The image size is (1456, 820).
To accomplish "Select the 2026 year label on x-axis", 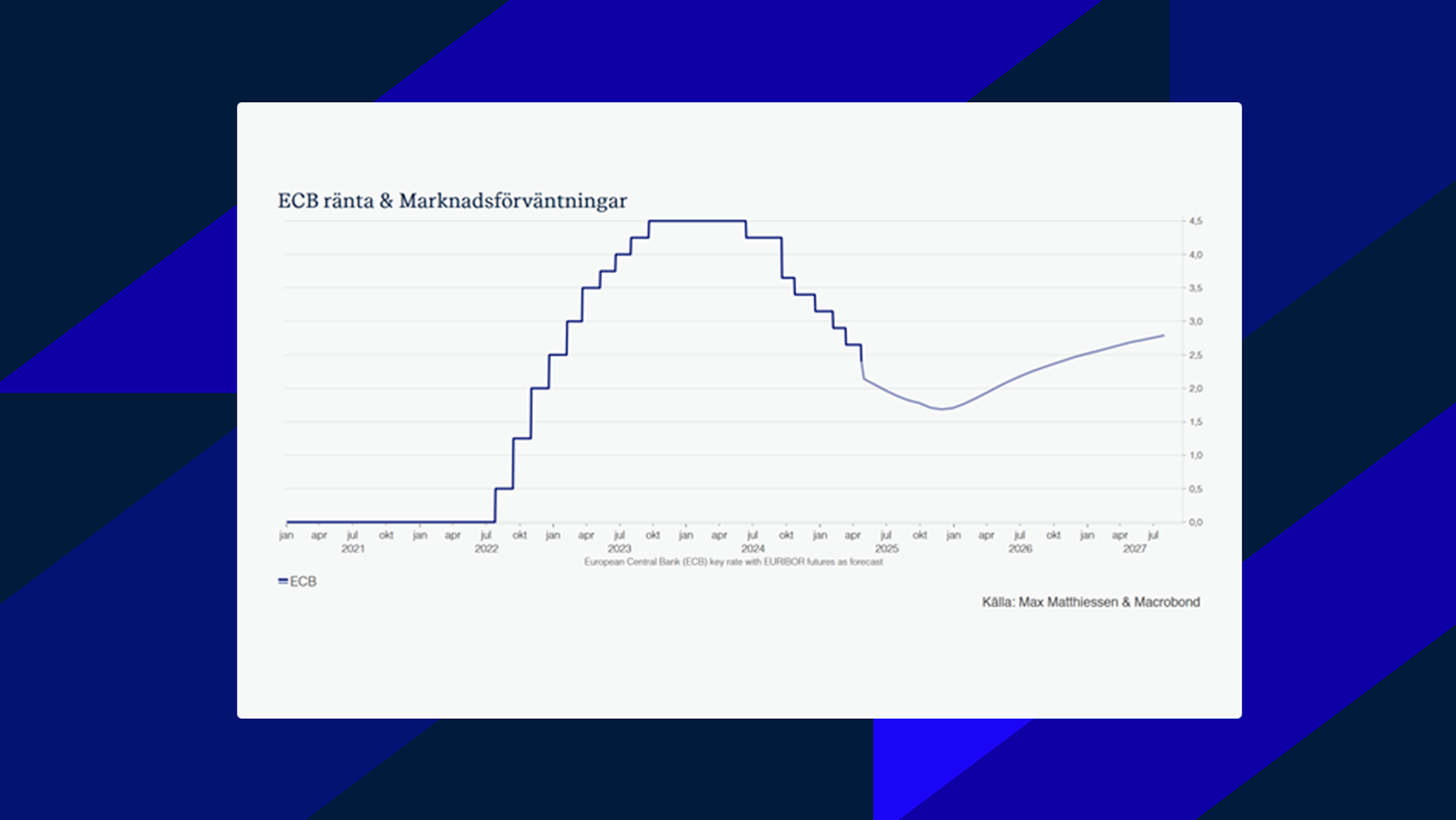I will 1020,549.
